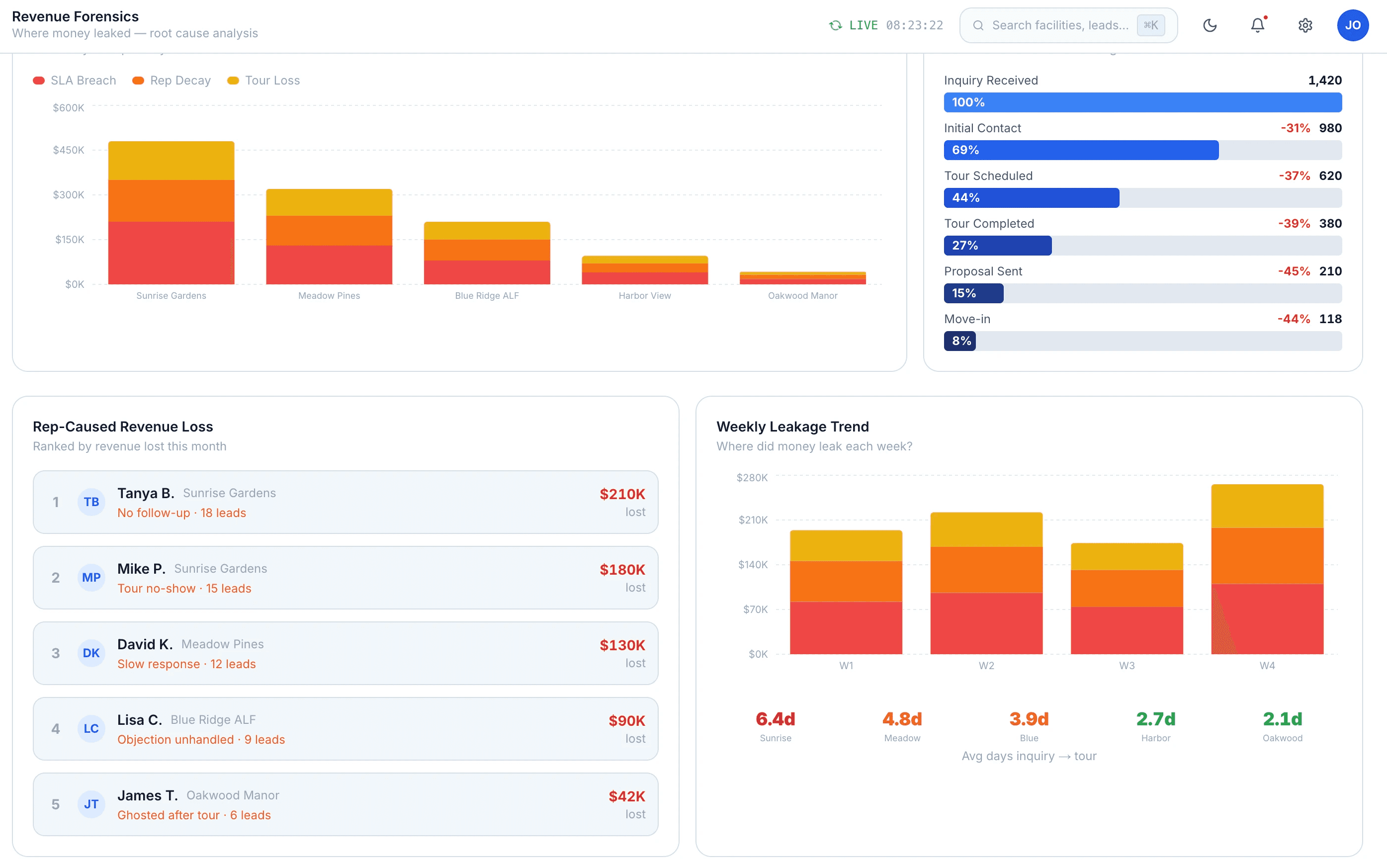Open settings gear icon
Screen dimensions: 1387x868
(x=1305, y=25)
